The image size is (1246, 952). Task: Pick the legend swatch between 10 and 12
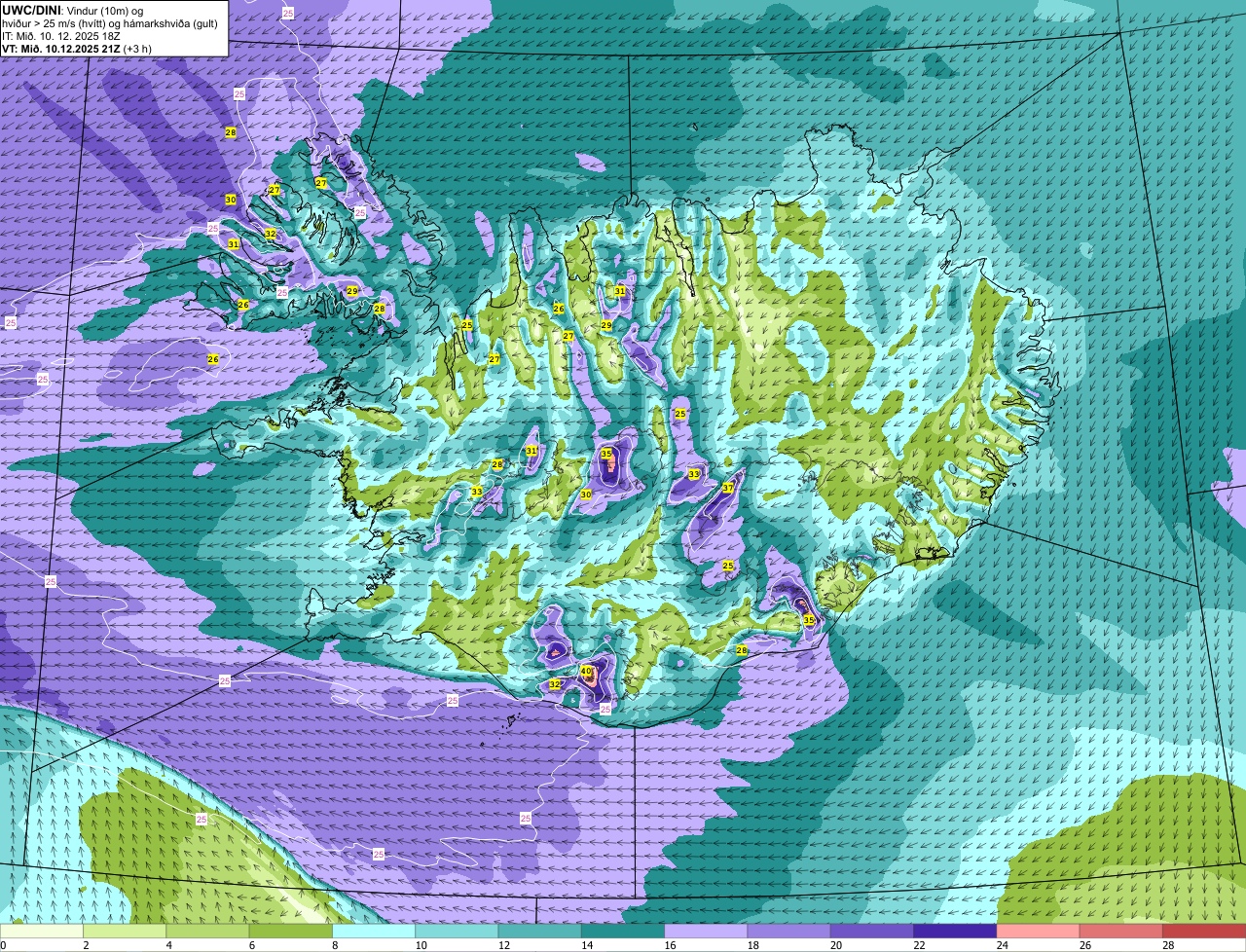coord(457,931)
